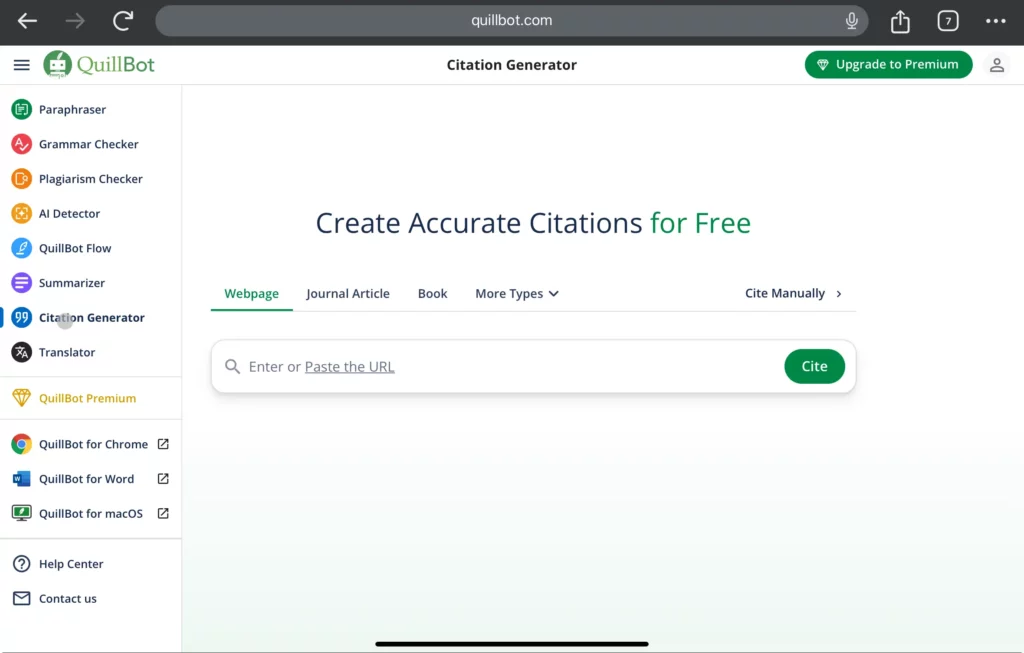Click the AI Detector icon
This screenshot has width=1024, height=653.
pos(22,213)
